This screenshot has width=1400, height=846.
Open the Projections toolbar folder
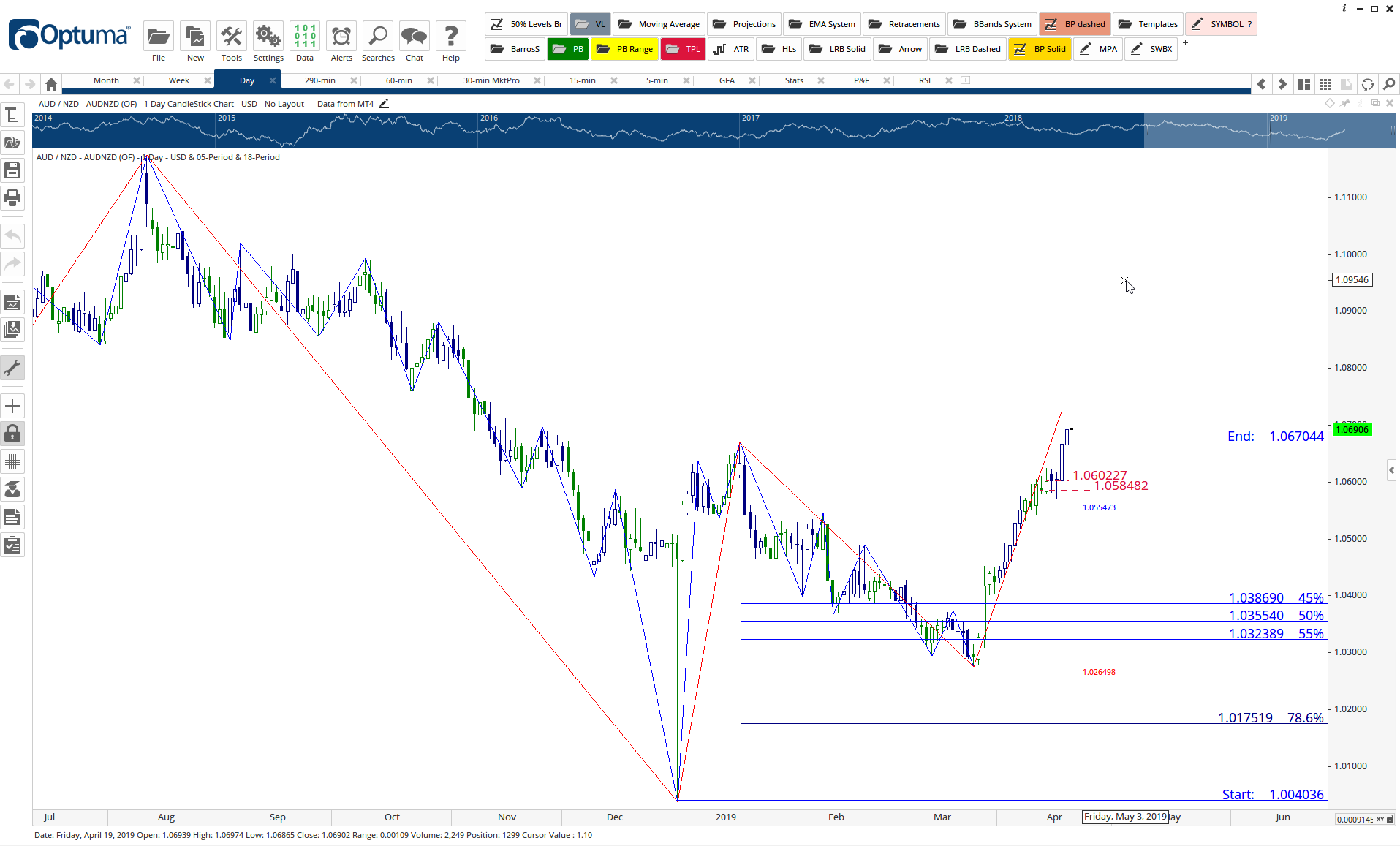744,24
